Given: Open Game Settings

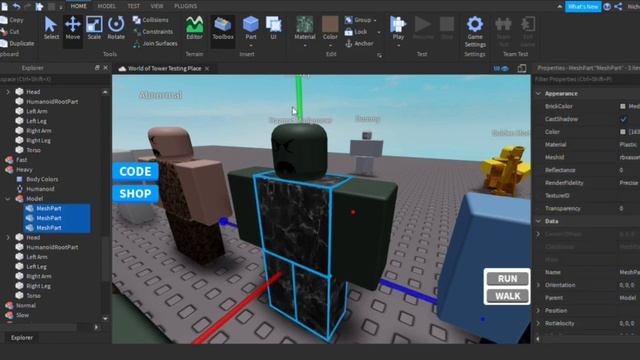Looking at the screenshot, I should point(475,32).
